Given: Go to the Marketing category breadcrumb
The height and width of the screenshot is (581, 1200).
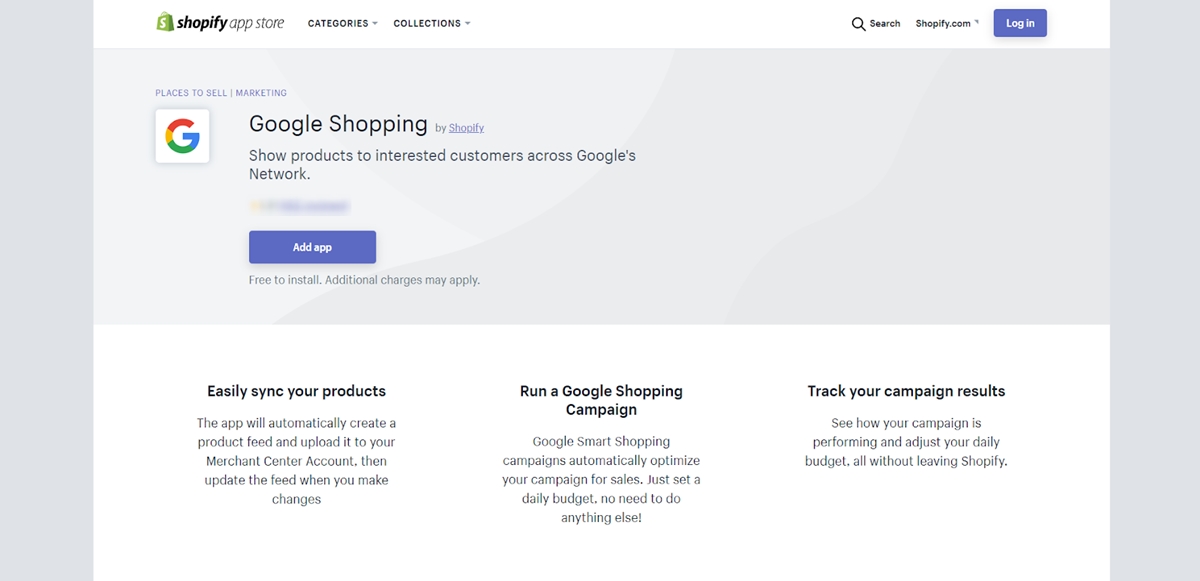Looking at the screenshot, I should pos(261,93).
